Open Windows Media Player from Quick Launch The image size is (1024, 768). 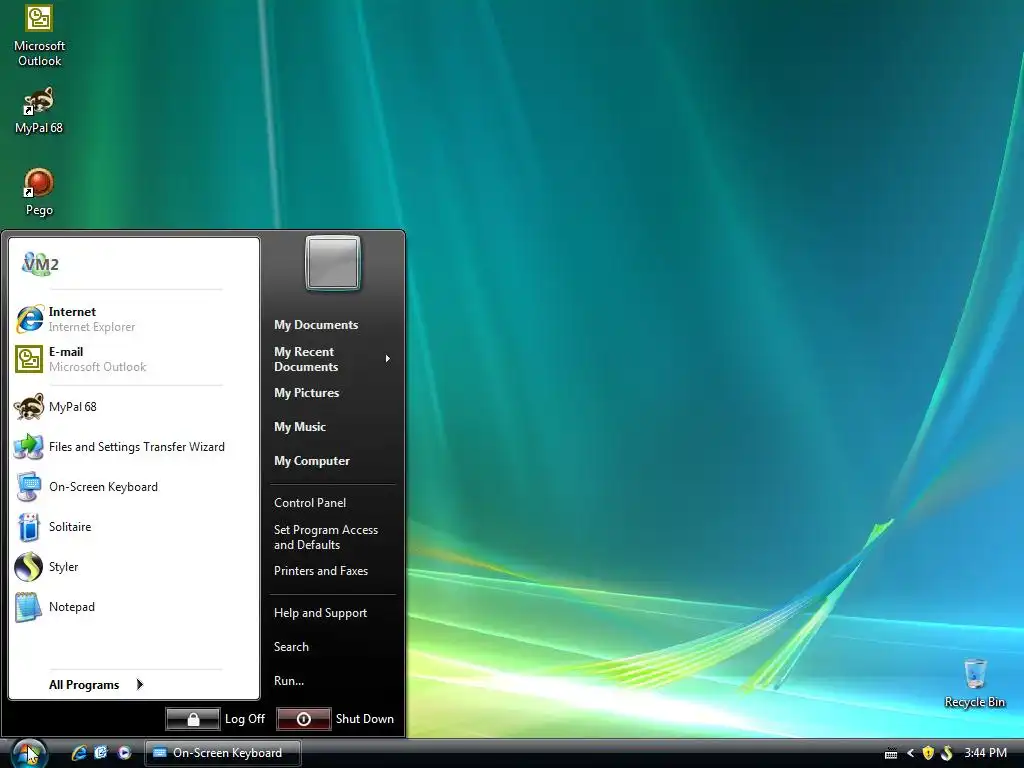[x=125, y=753]
